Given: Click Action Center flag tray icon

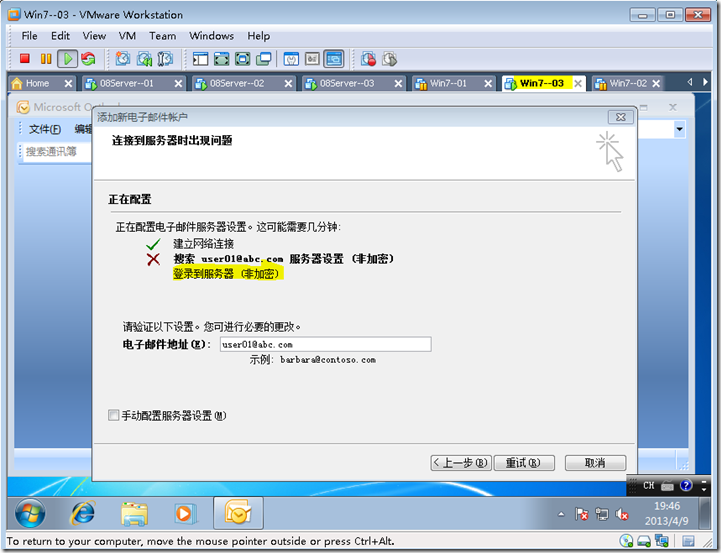Looking at the screenshot, I should point(581,514).
